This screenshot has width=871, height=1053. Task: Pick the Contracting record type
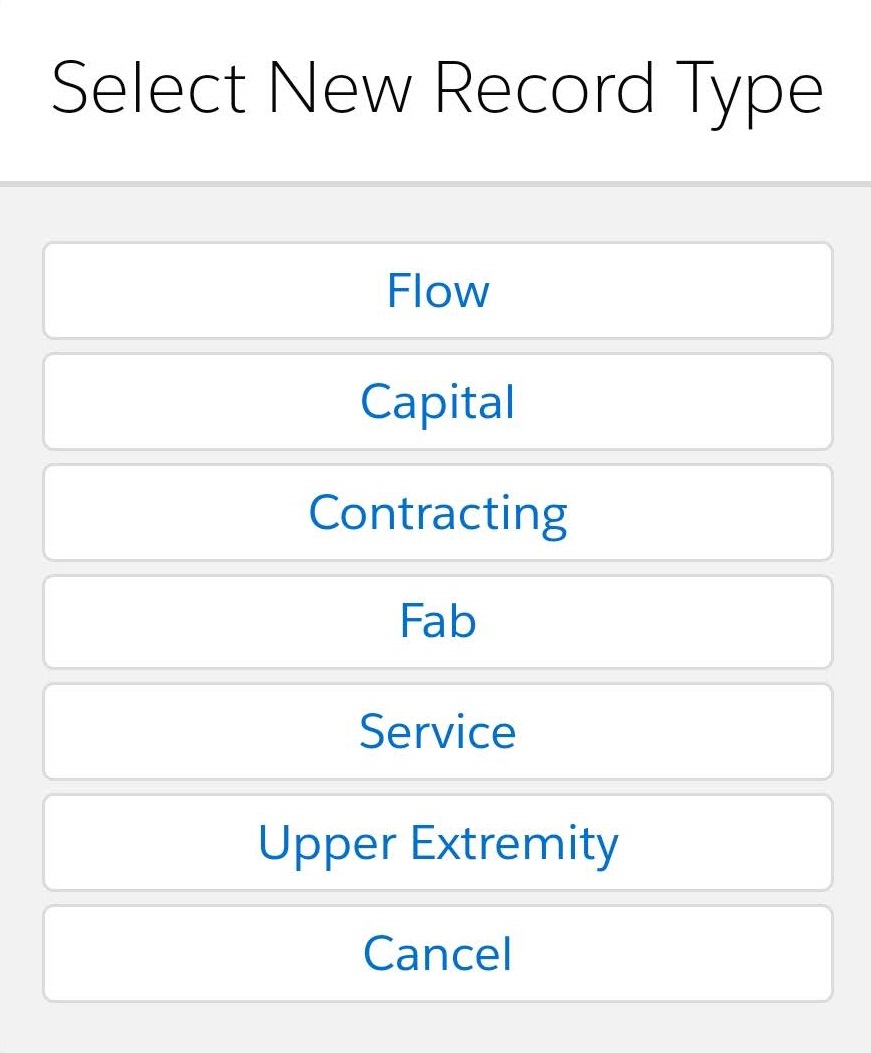coord(437,512)
